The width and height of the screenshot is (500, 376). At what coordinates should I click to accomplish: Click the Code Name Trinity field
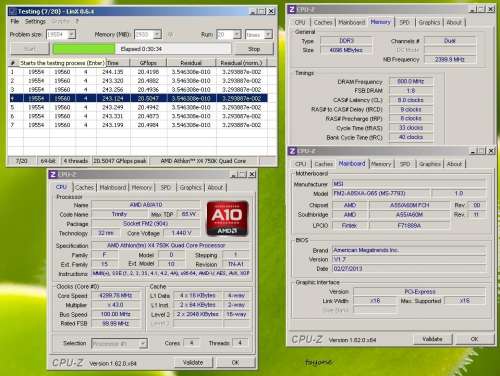119,214
